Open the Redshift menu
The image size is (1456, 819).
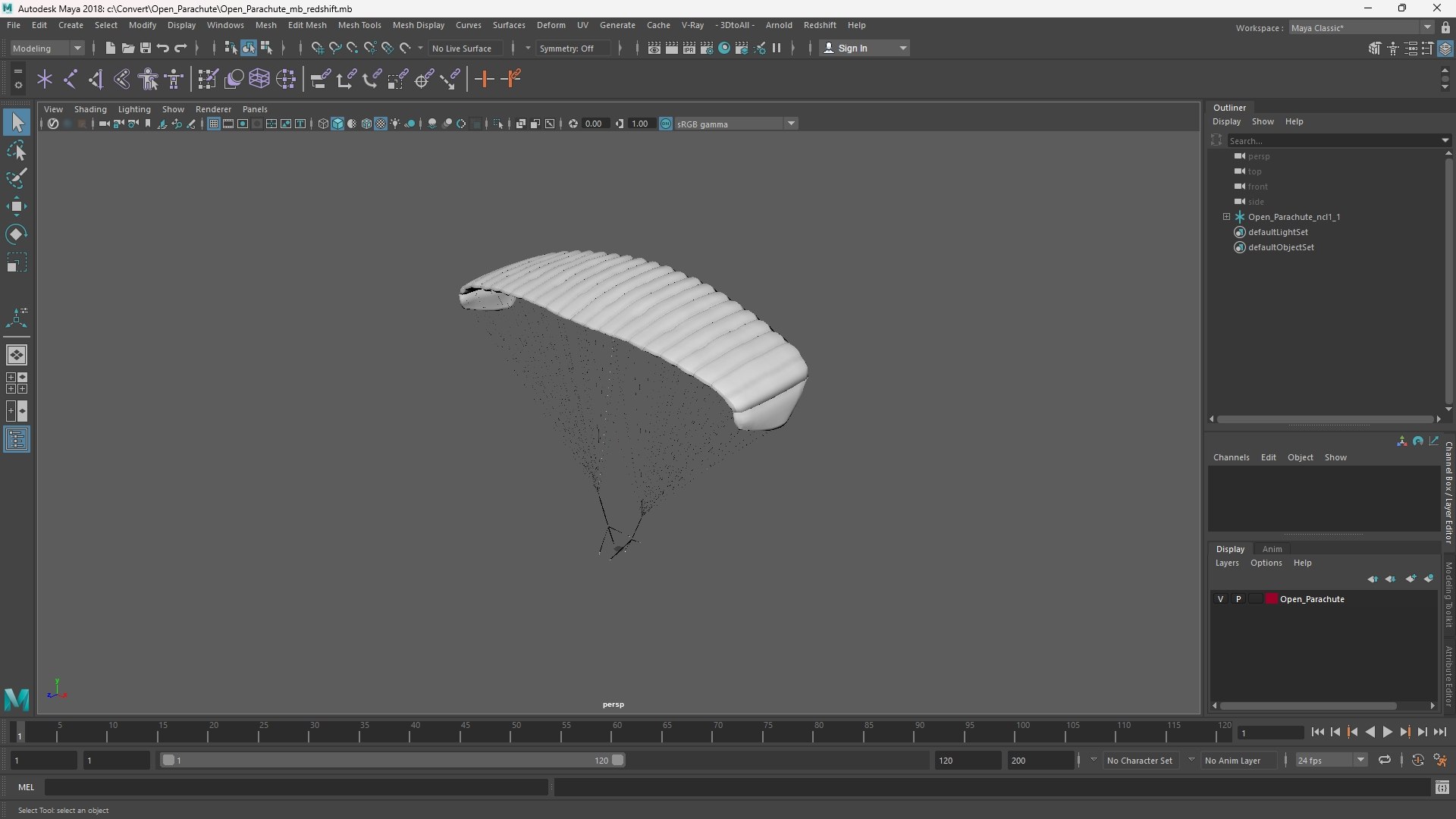coord(820,25)
